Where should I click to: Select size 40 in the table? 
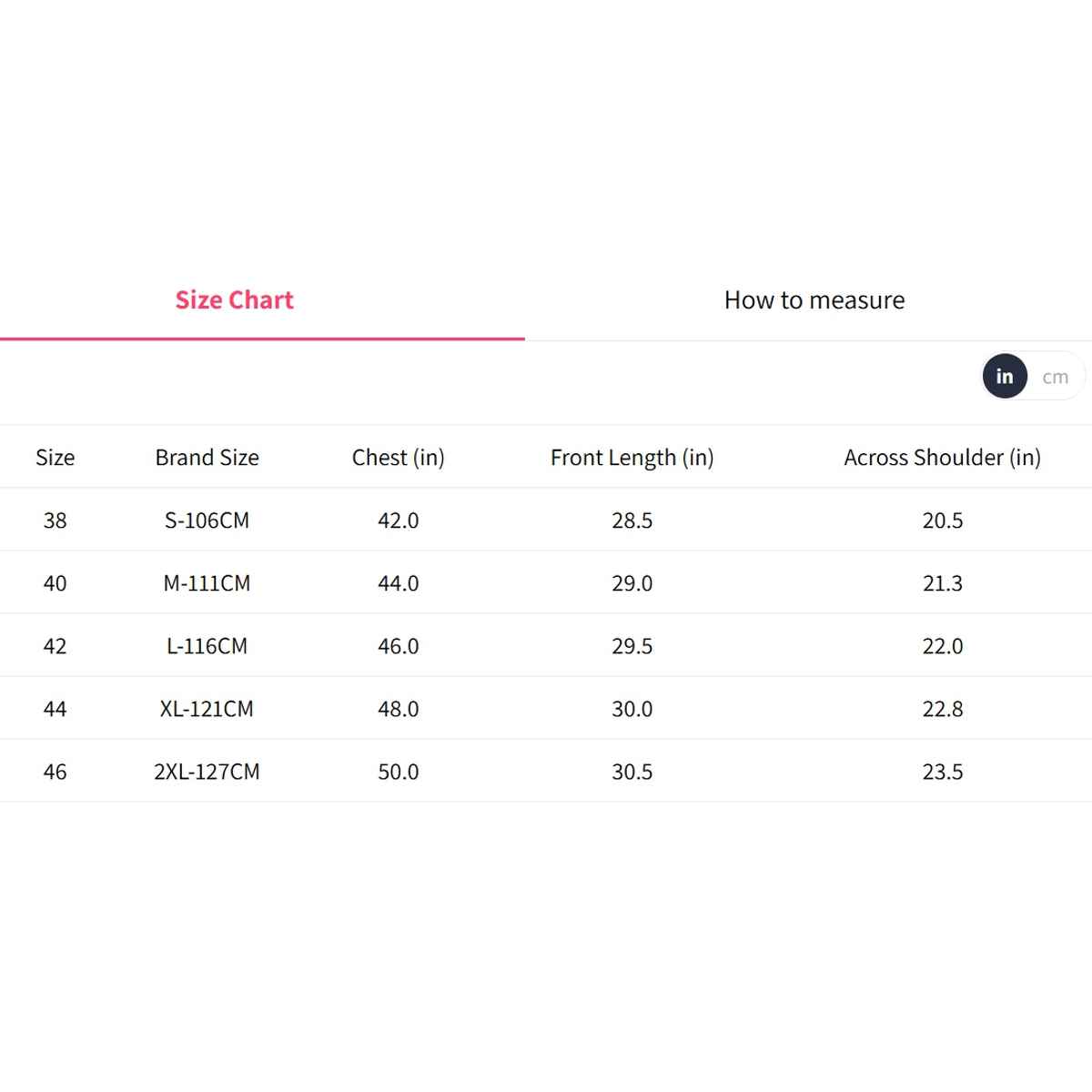click(55, 583)
